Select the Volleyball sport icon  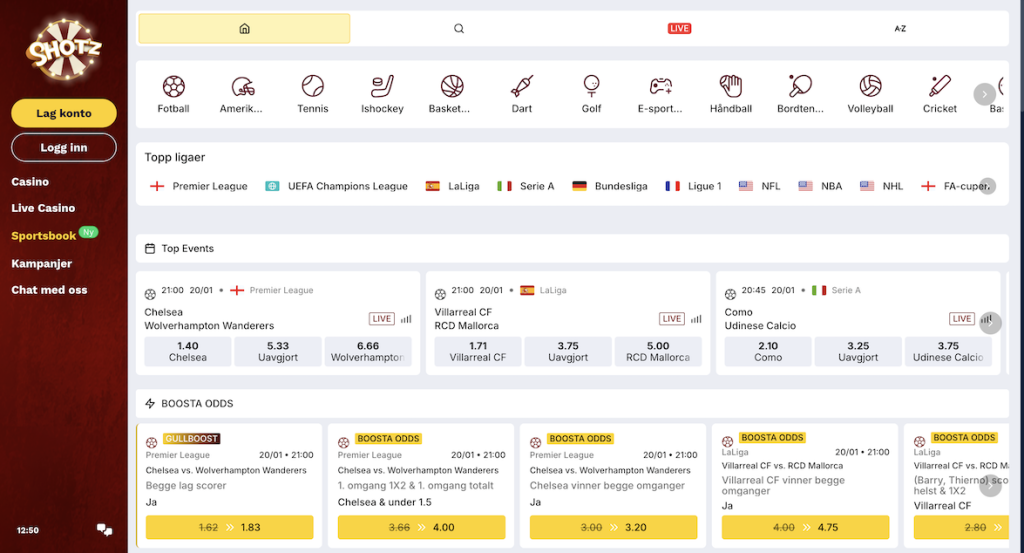pyautogui.click(x=871, y=86)
